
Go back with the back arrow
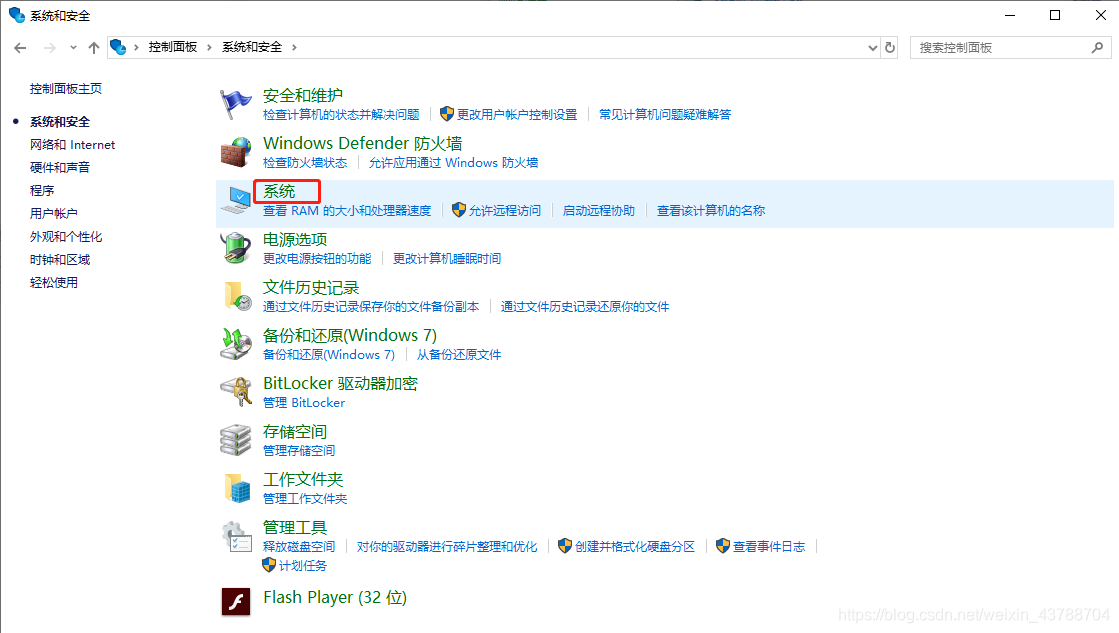20,48
